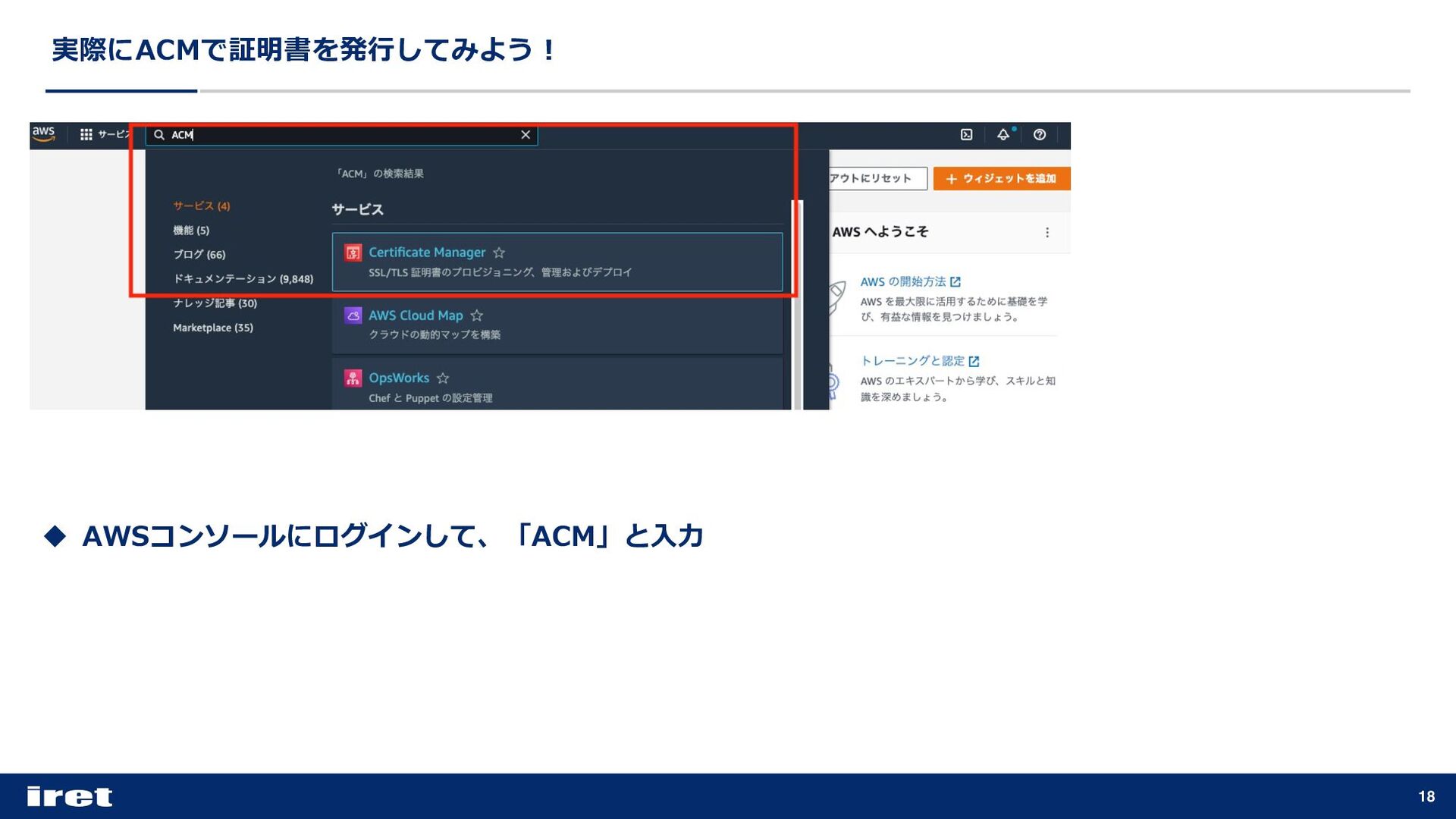
Task: Favorite OpsWorks with star
Action: pos(443,378)
